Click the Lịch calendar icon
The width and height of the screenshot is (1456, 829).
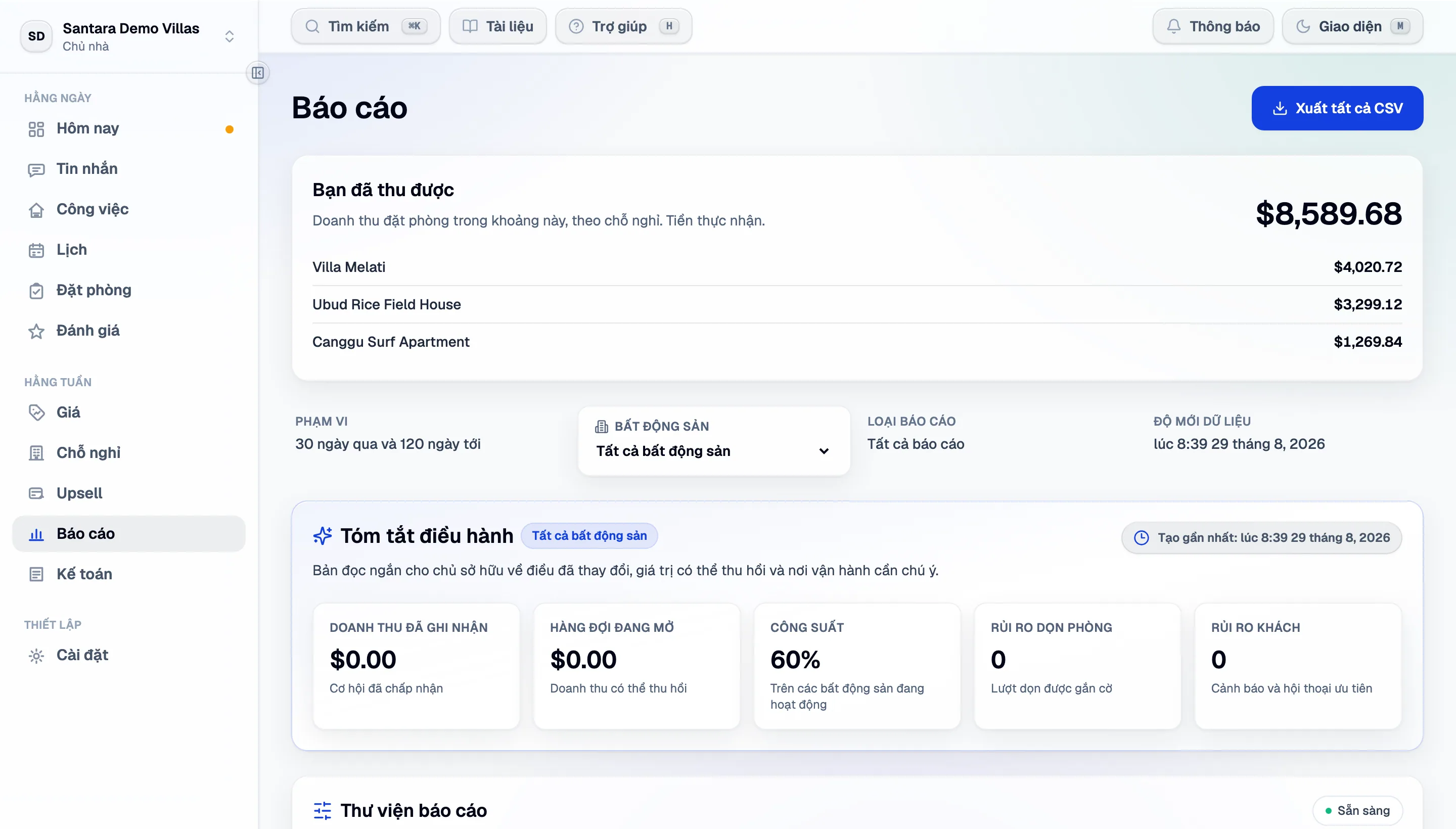(36, 251)
